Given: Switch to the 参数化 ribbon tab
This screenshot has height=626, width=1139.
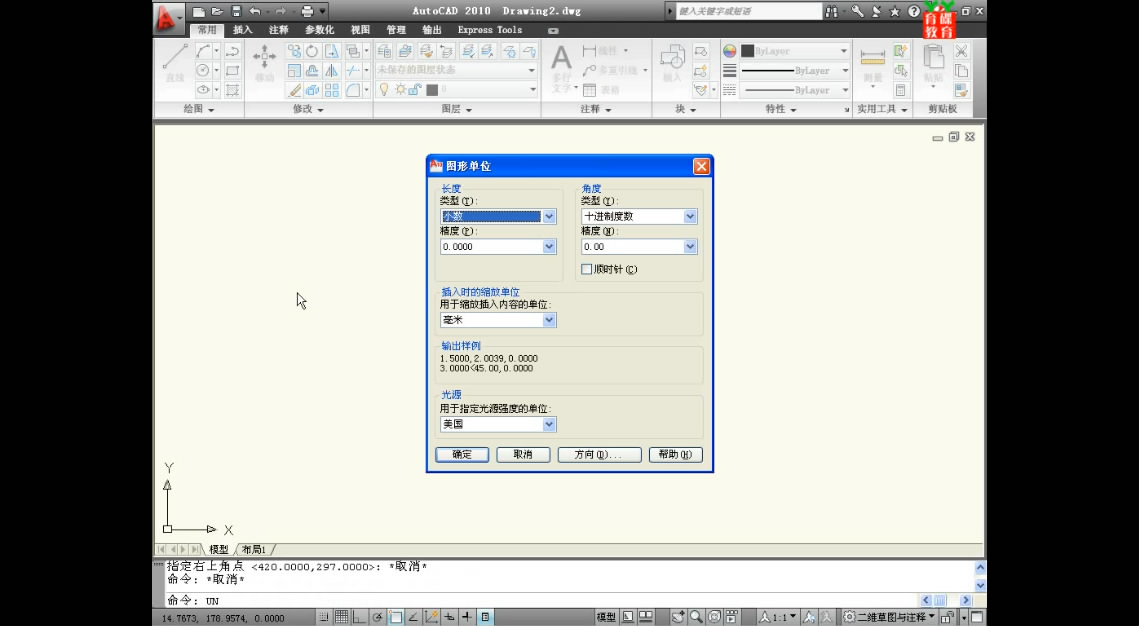Looking at the screenshot, I should point(320,30).
